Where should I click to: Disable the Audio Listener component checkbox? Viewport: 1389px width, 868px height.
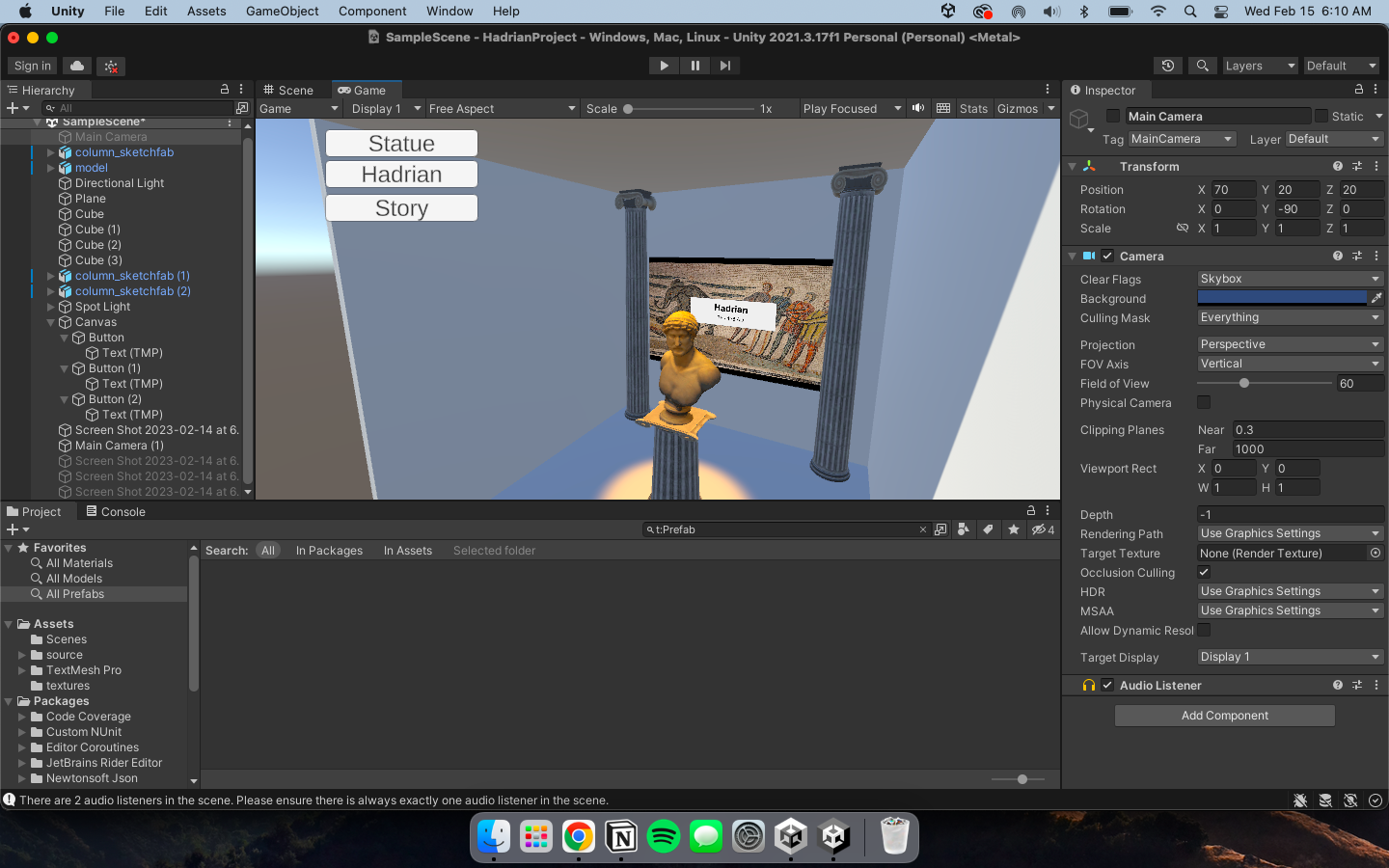tap(1107, 685)
